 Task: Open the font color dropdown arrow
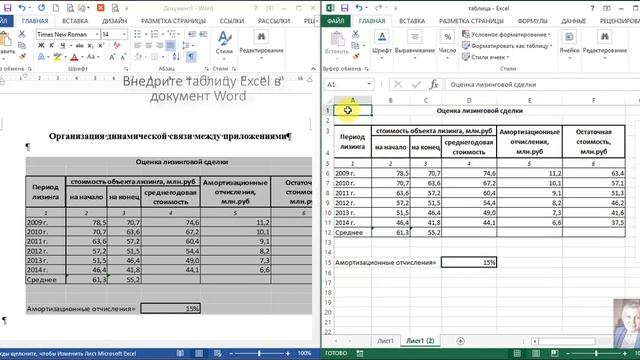pyautogui.click(x=82, y=57)
